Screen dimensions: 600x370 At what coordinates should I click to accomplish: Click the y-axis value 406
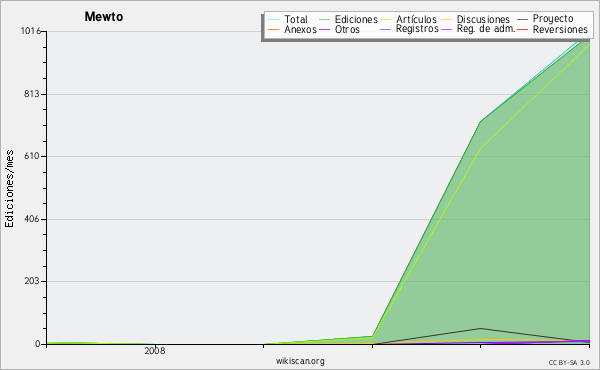(x=32, y=219)
